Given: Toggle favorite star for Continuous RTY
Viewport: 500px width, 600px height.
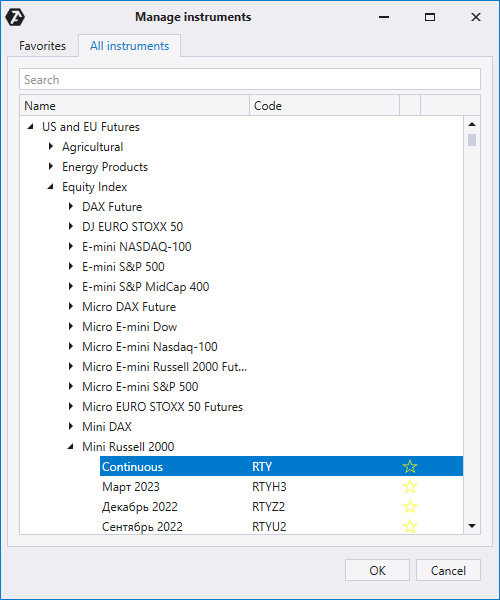Looking at the screenshot, I should click(x=410, y=466).
